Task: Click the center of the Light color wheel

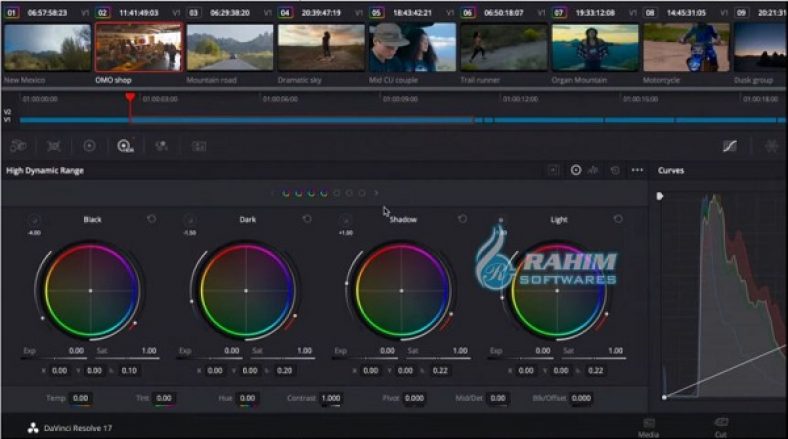Action: point(558,290)
